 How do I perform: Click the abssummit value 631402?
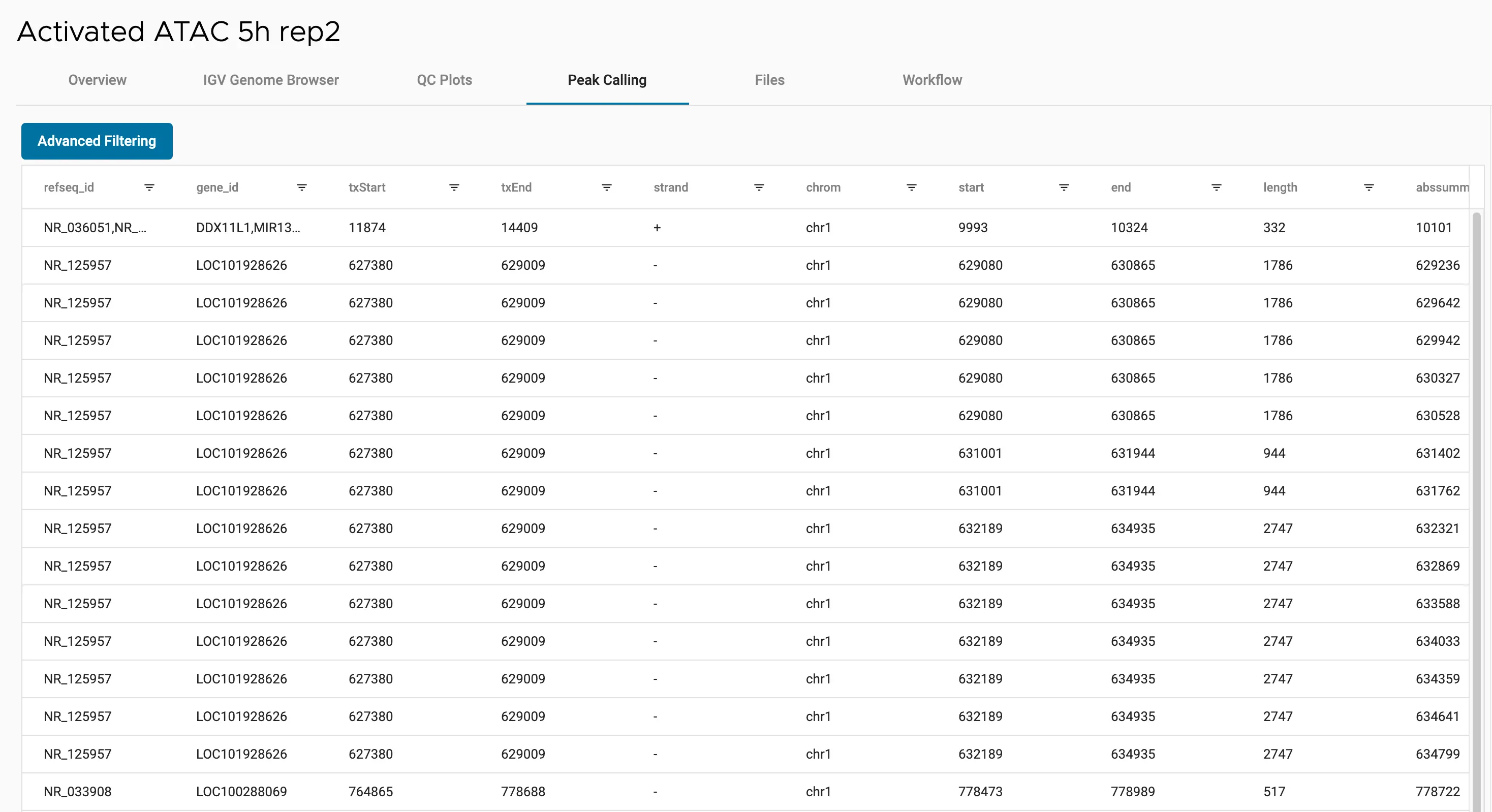point(1438,453)
